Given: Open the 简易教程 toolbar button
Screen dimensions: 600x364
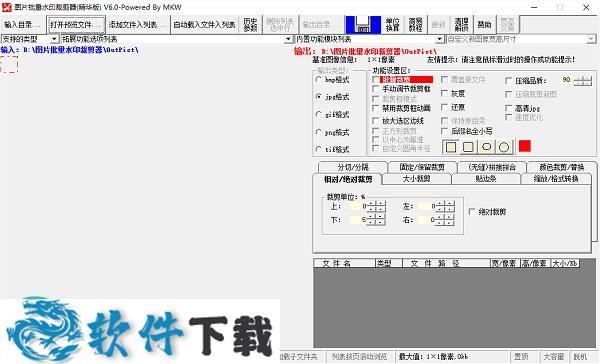Looking at the screenshot, I should (x=415, y=25).
